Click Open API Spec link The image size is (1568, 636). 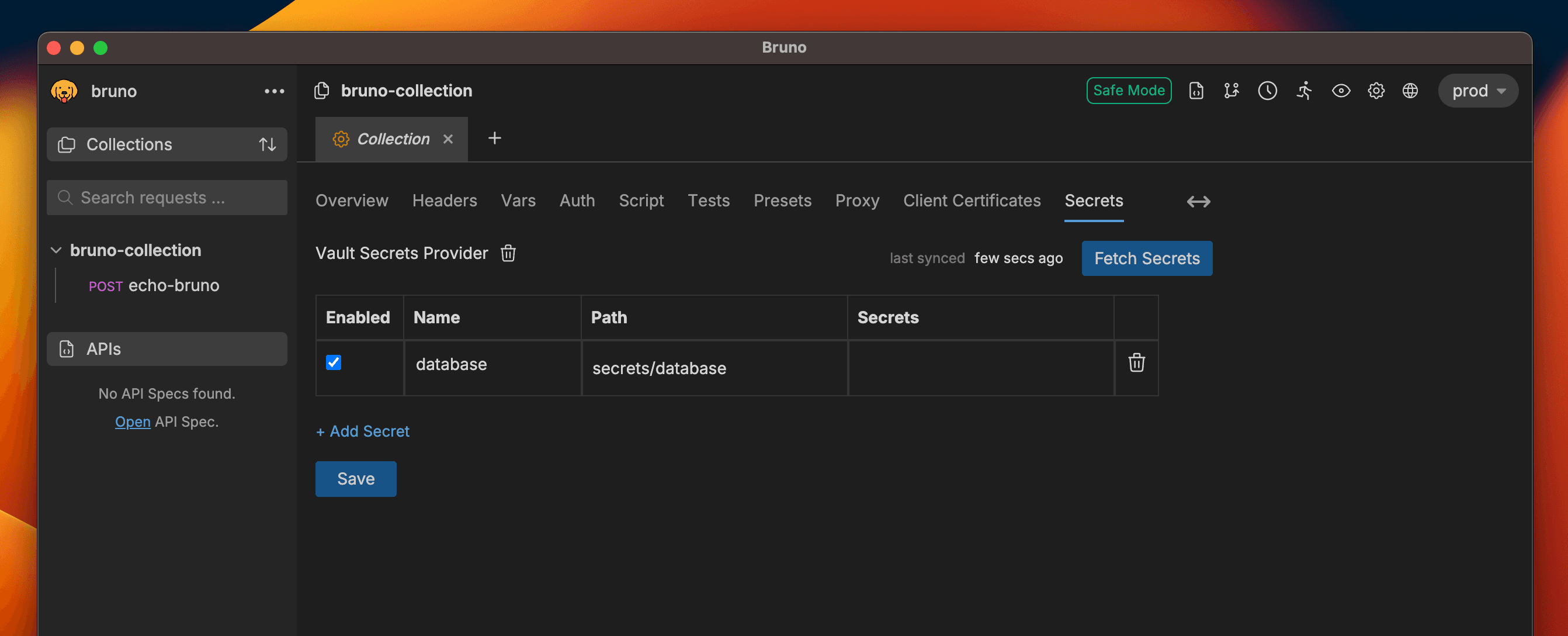click(132, 421)
